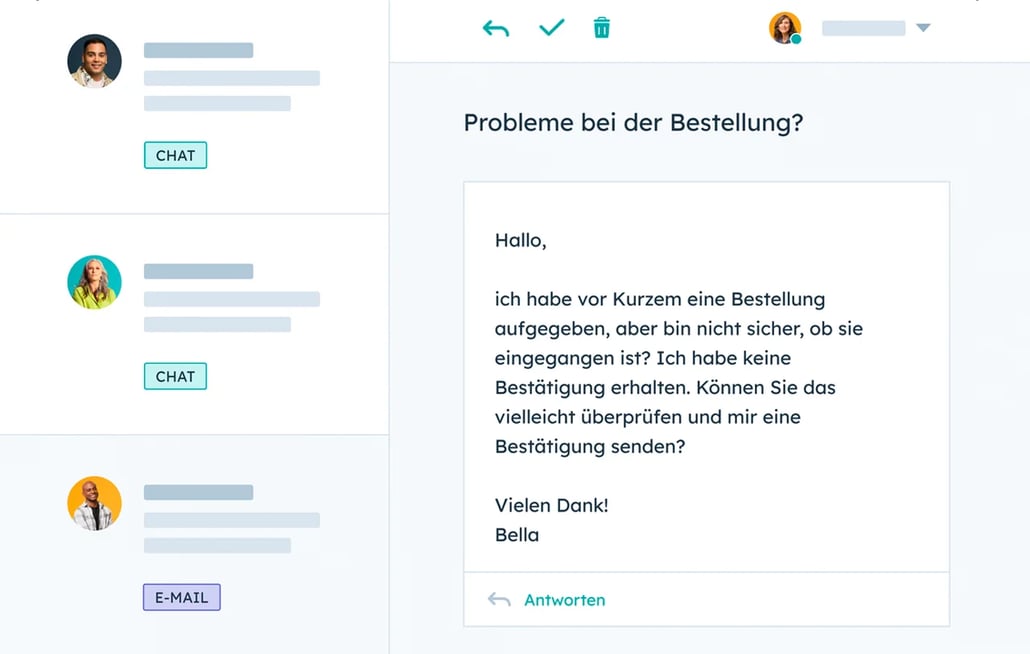Click the green status dot on the agent avatar
The image size is (1030, 654).
coord(797,38)
